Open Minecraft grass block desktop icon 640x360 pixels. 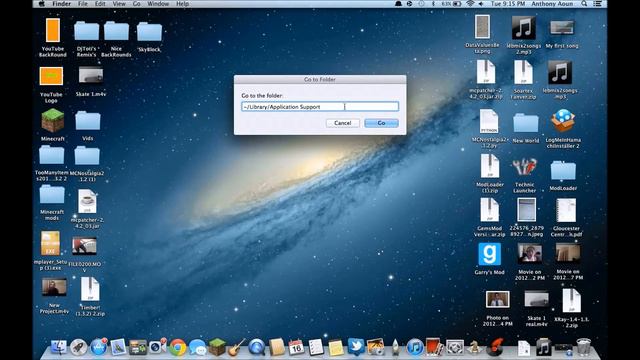pyautogui.click(x=53, y=121)
